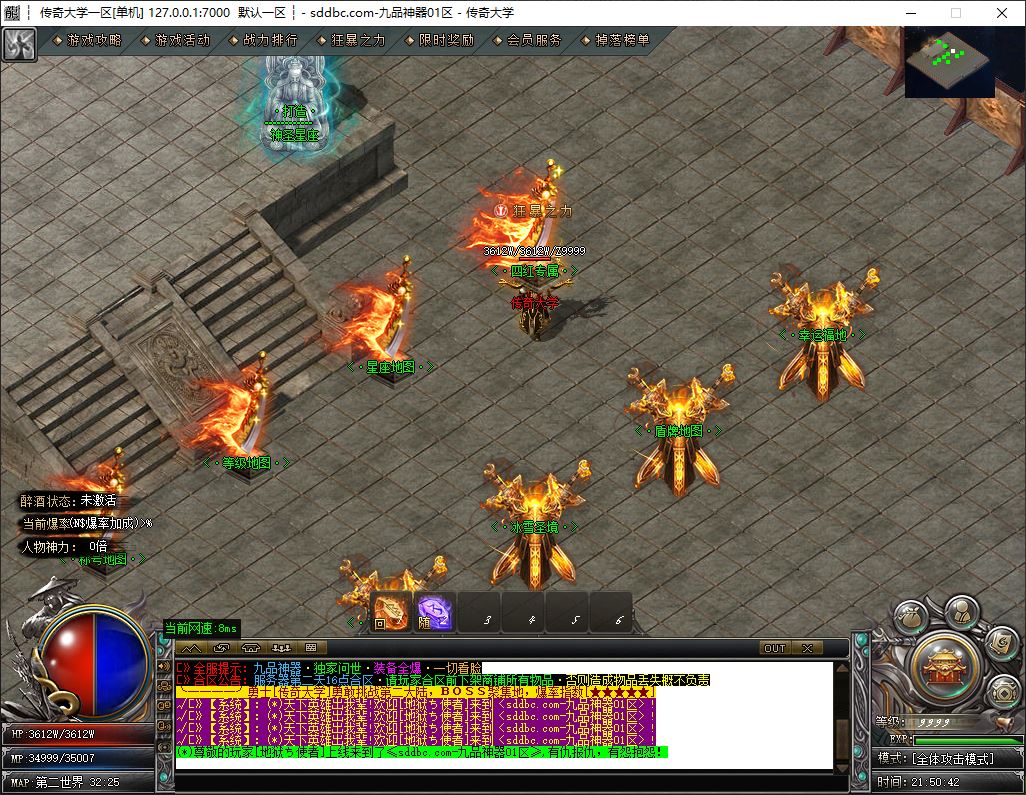Click the golden palace shop orb
Viewport: 1026px width, 795px height.
946,668
